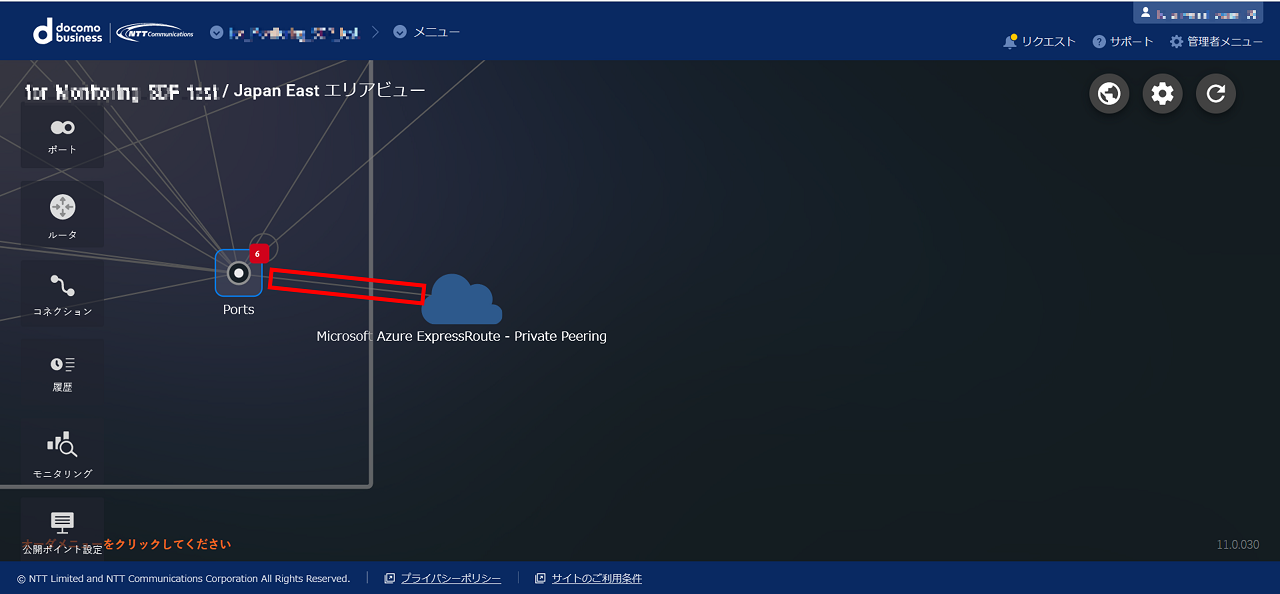Open the サポート menu
1280x594 pixels.
[1123, 42]
